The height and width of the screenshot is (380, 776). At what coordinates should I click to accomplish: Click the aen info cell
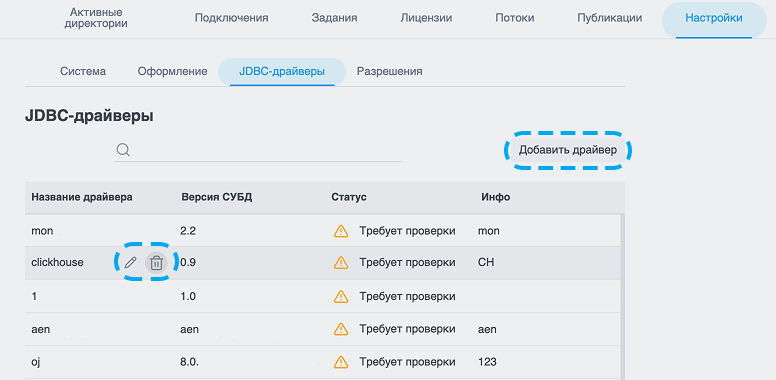pyautogui.click(x=487, y=329)
